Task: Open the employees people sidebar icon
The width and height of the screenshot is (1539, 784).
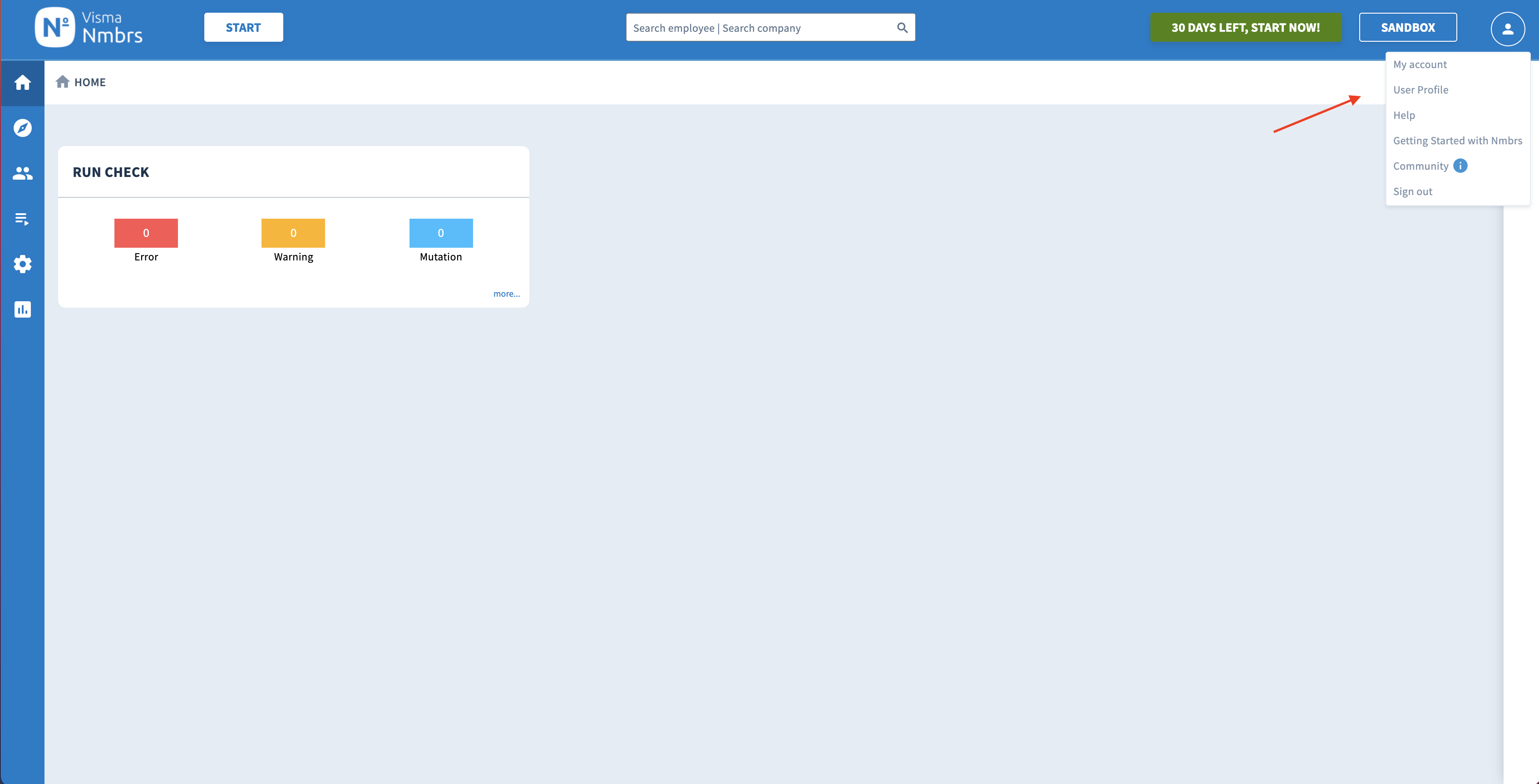Action: pyautogui.click(x=23, y=173)
